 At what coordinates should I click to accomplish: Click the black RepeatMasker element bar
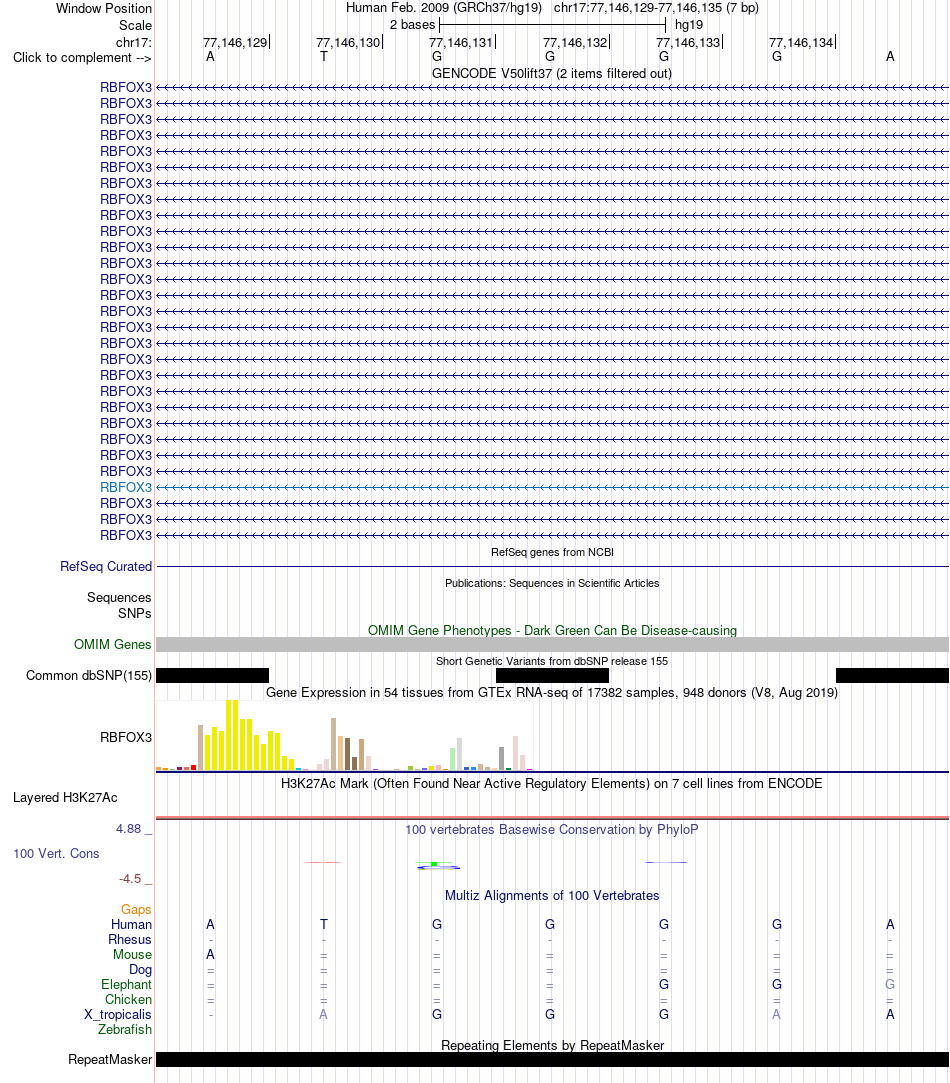[552, 1060]
